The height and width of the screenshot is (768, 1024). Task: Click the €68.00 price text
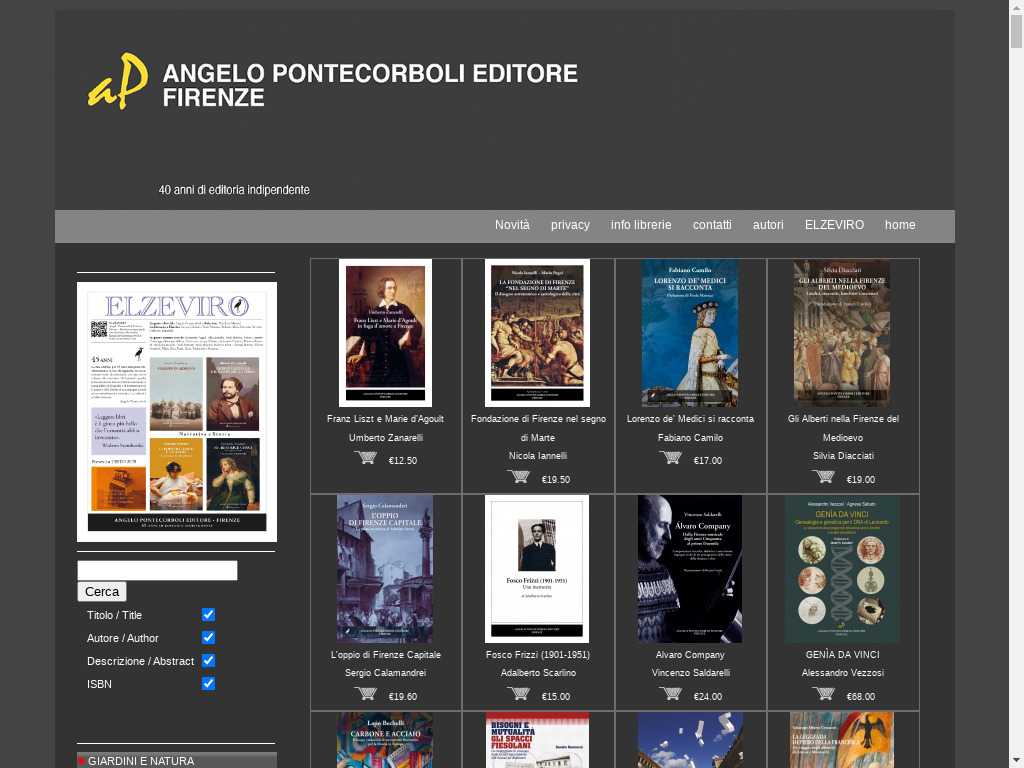[860, 697]
